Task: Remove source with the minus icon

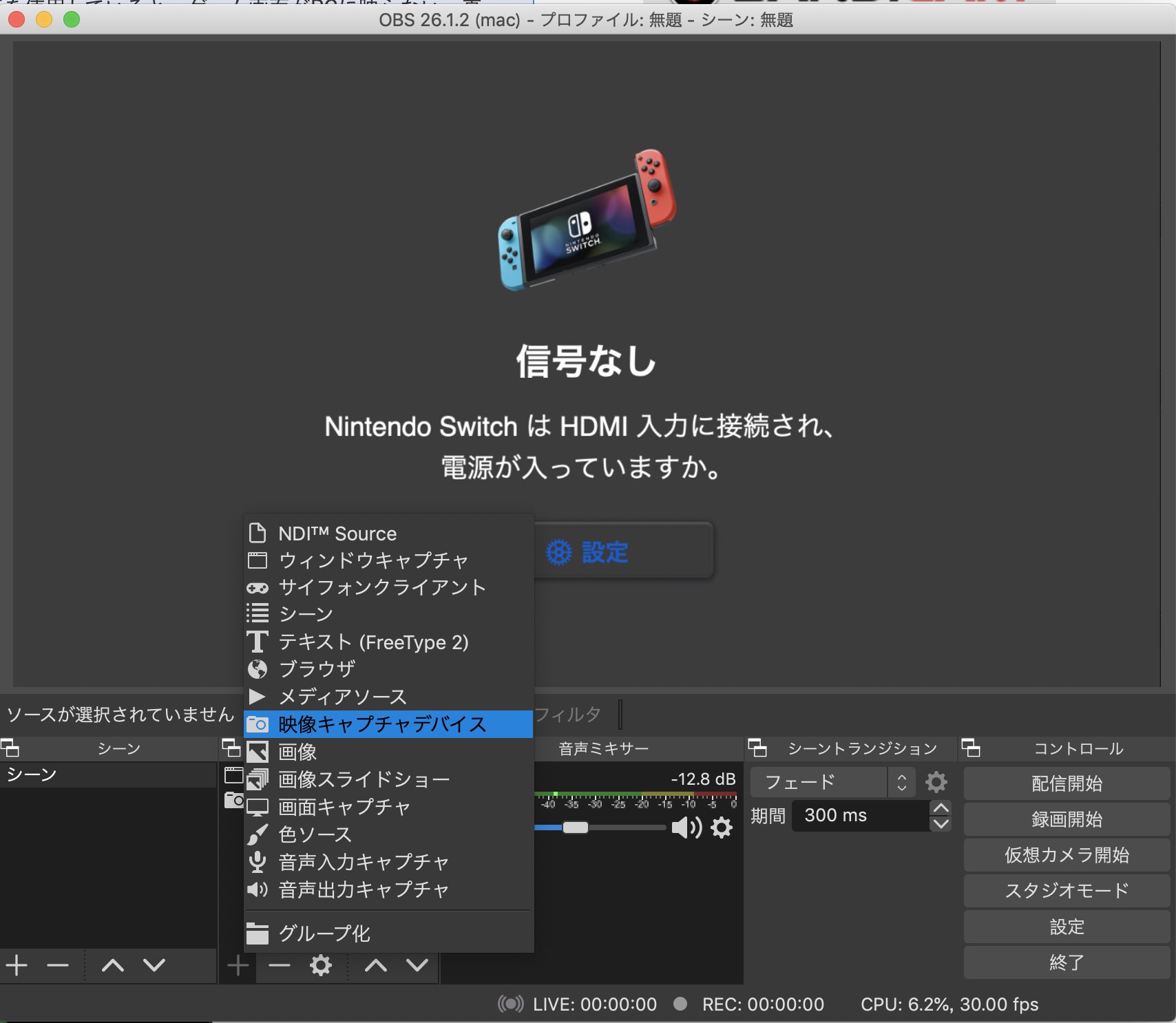Action: [280, 966]
